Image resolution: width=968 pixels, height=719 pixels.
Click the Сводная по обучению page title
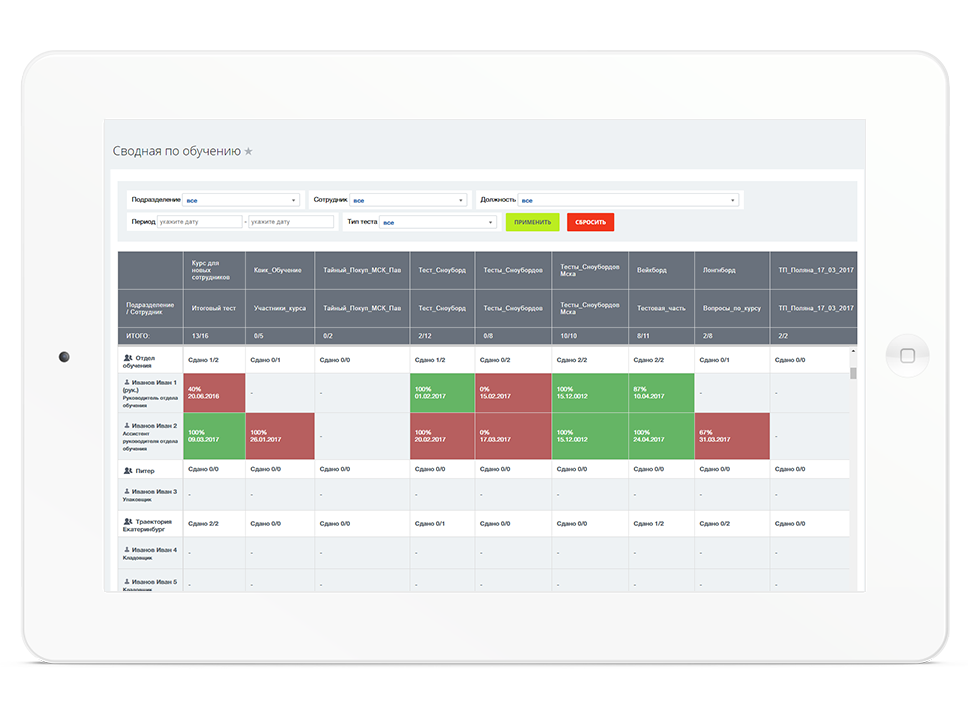(177, 151)
